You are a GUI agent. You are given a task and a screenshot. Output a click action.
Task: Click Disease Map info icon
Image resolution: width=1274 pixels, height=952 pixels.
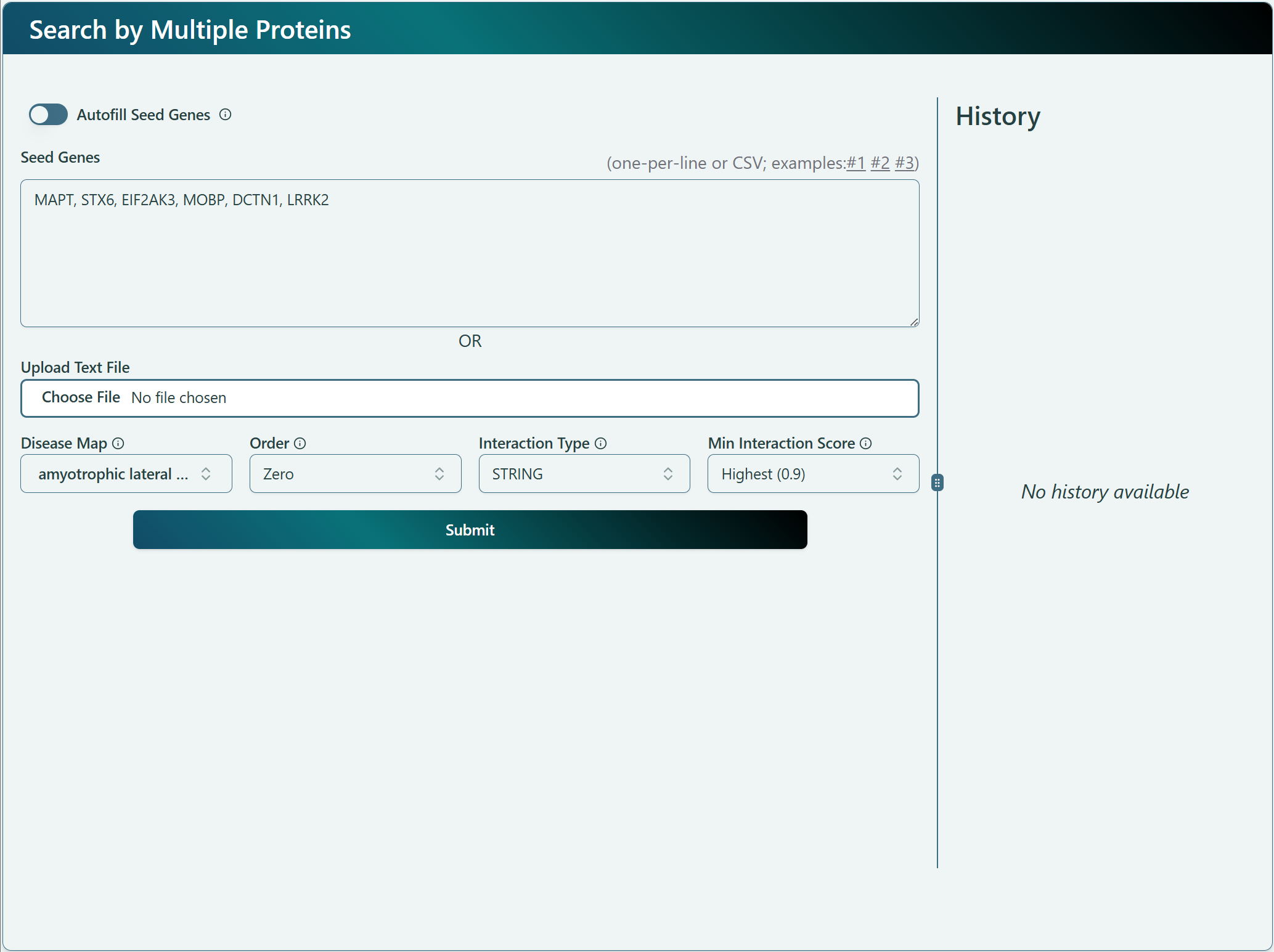[118, 444]
